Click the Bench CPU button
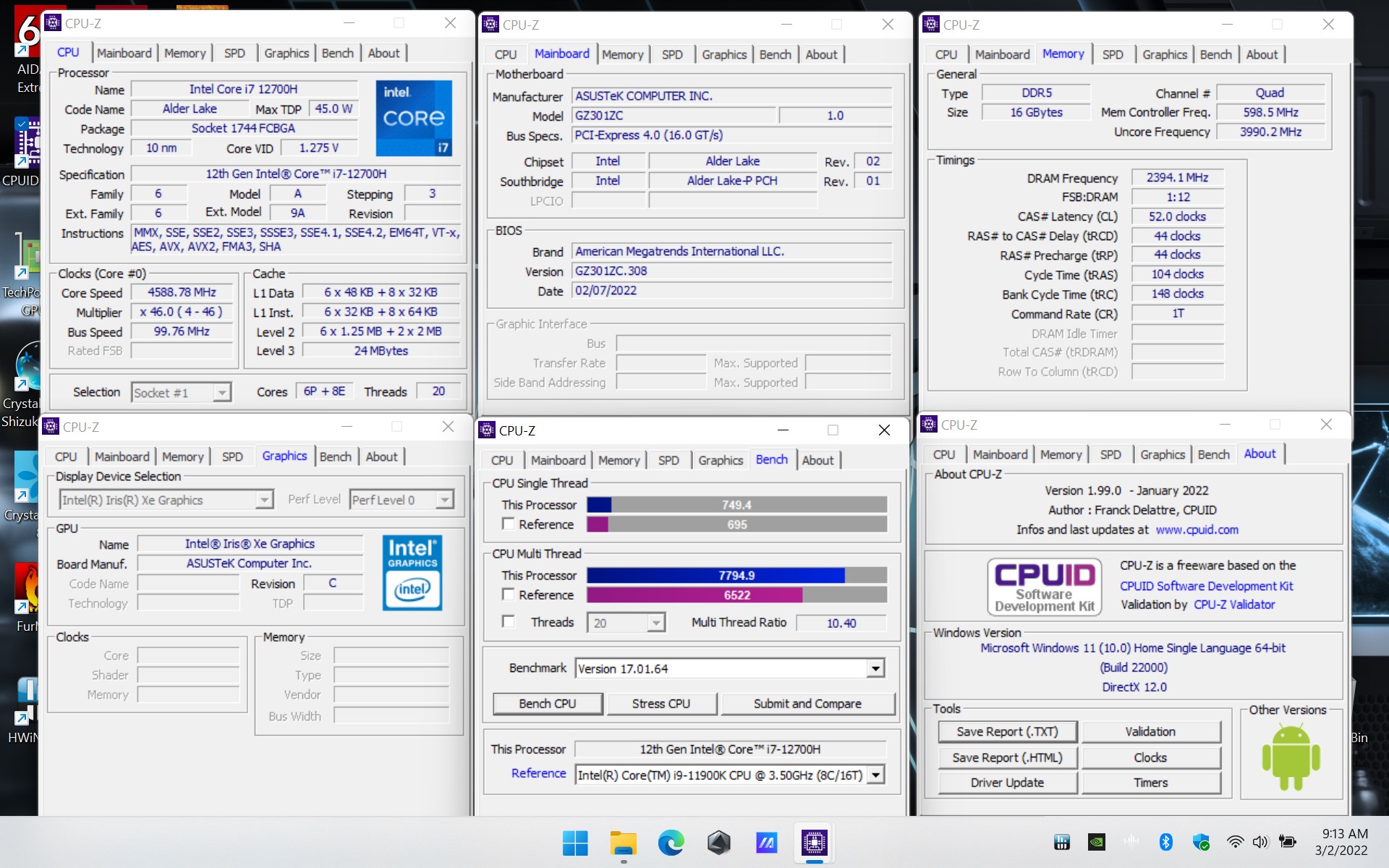 (x=548, y=704)
